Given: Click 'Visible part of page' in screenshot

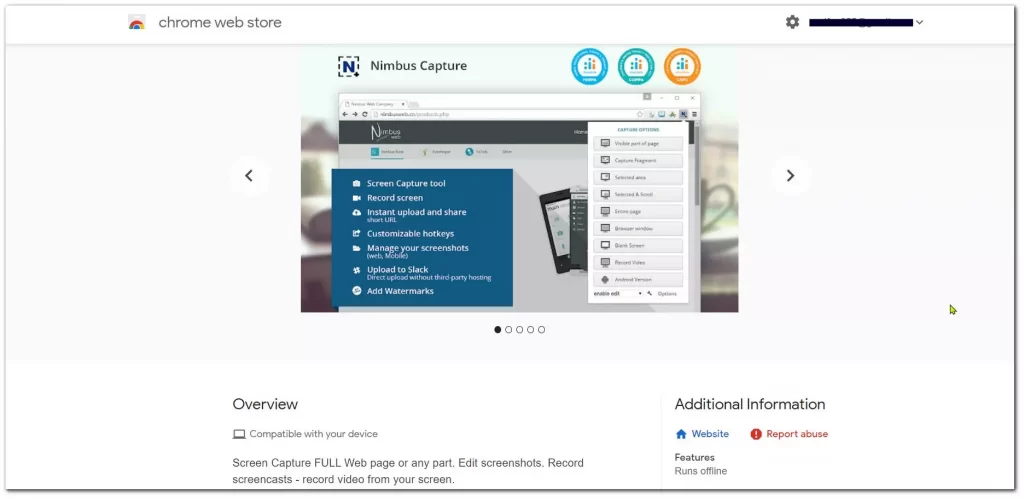Looking at the screenshot, I should pos(639,143).
